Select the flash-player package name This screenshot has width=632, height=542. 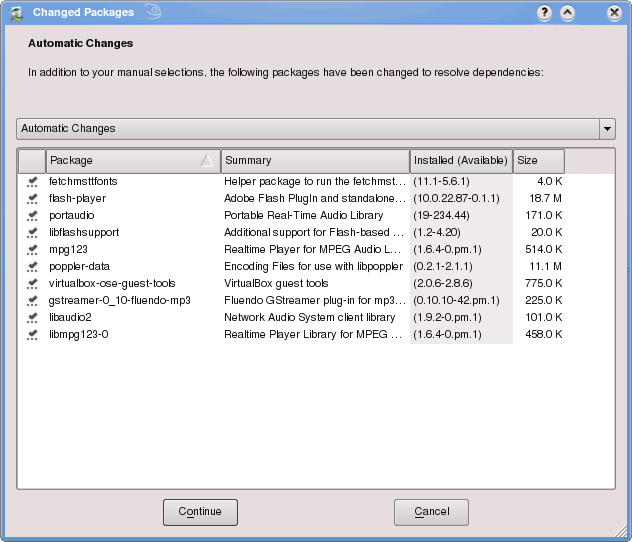[77, 199]
